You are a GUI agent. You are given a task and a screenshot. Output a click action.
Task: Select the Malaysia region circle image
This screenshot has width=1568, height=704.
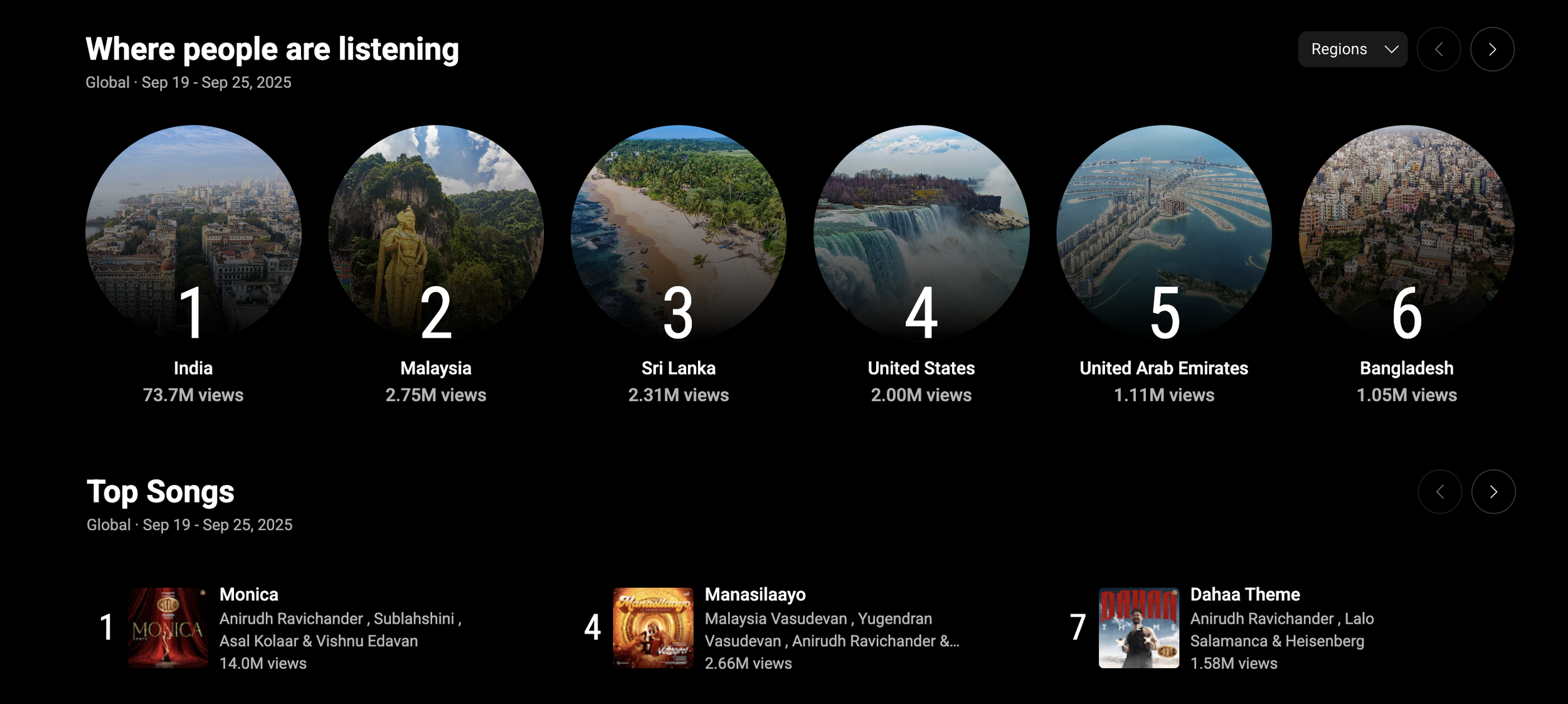[436, 233]
